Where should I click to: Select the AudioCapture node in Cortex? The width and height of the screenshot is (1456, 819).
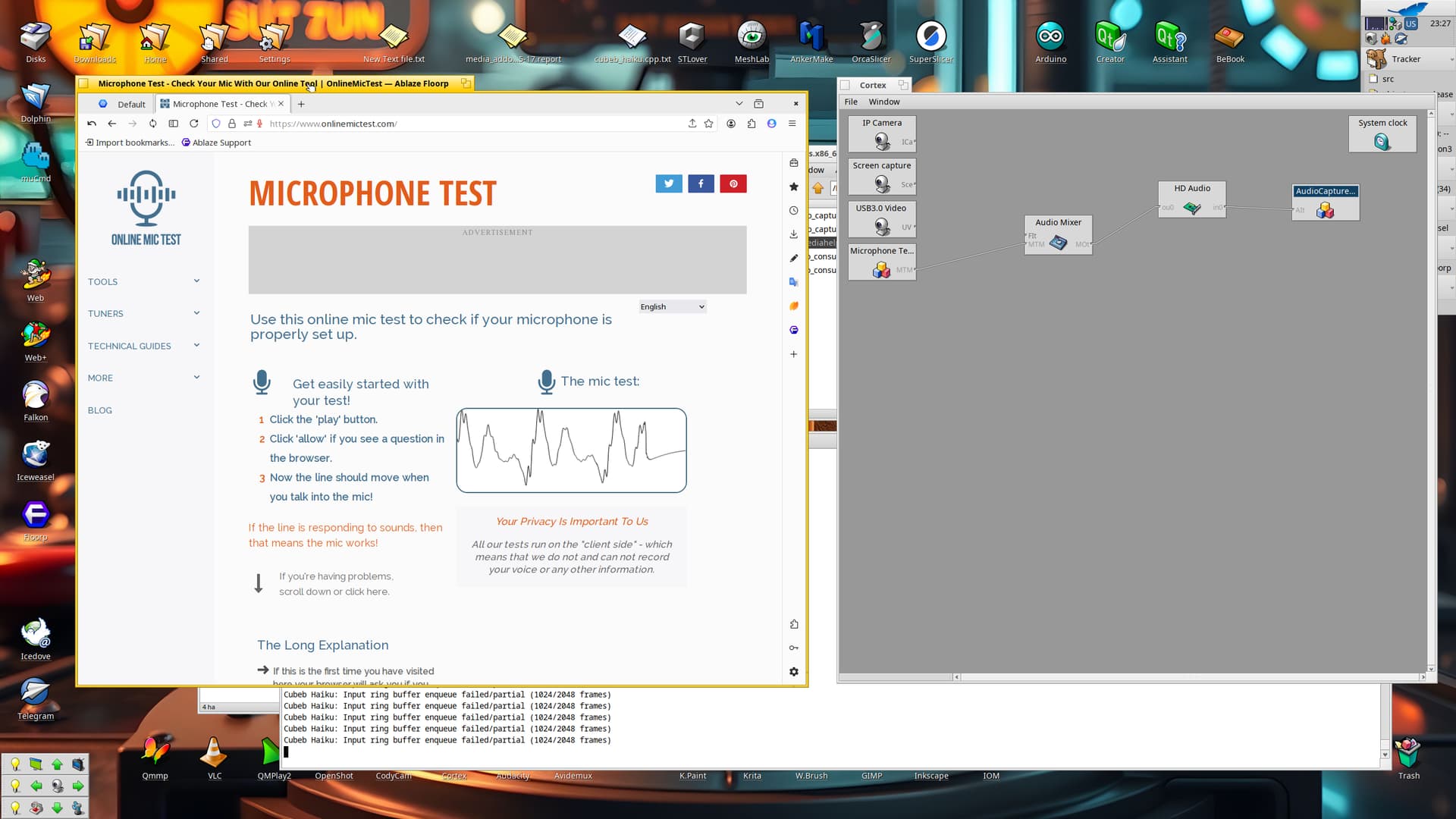[1325, 202]
